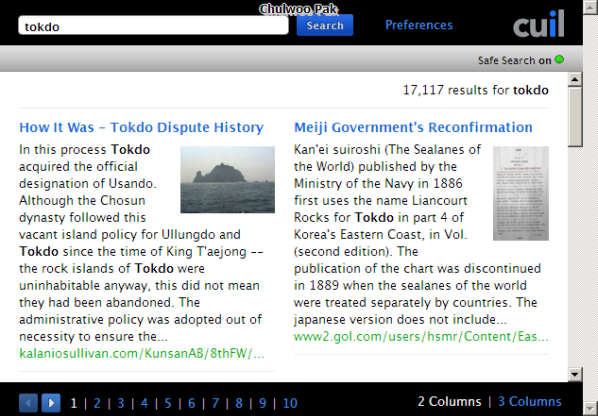Click the Tokdo island photo thumbnail
This screenshot has height=416, width=598.
pyautogui.click(x=227, y=180)
